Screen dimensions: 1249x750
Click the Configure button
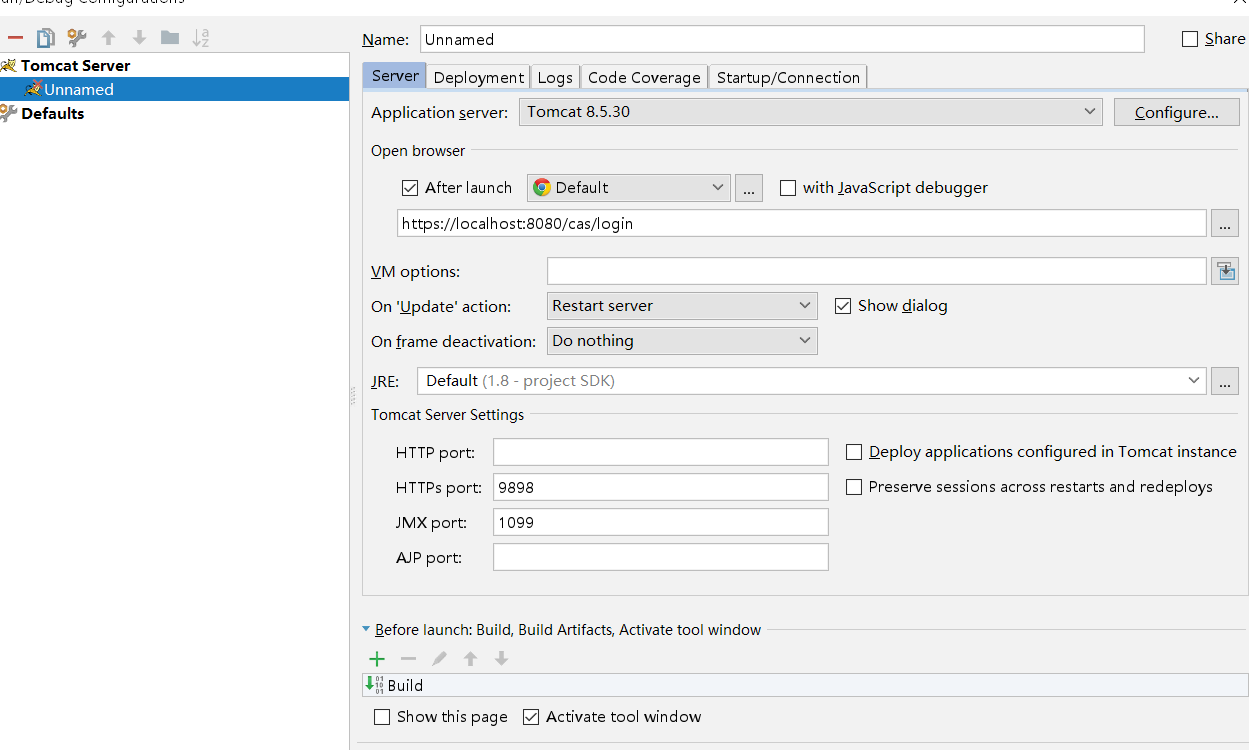click(1176, 111)
